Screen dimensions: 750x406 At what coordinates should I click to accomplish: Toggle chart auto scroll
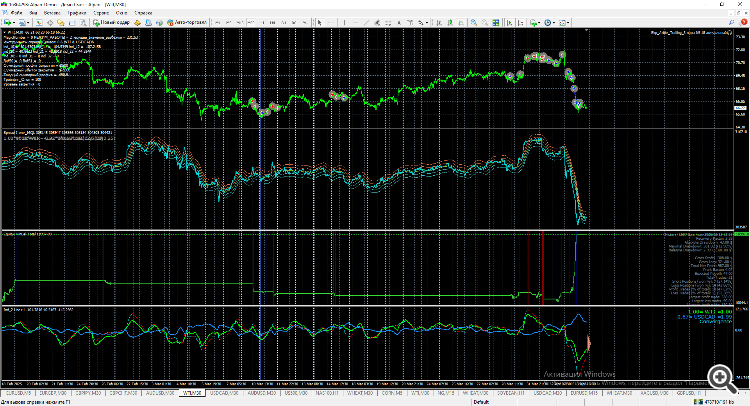click(x=509, y=22)
